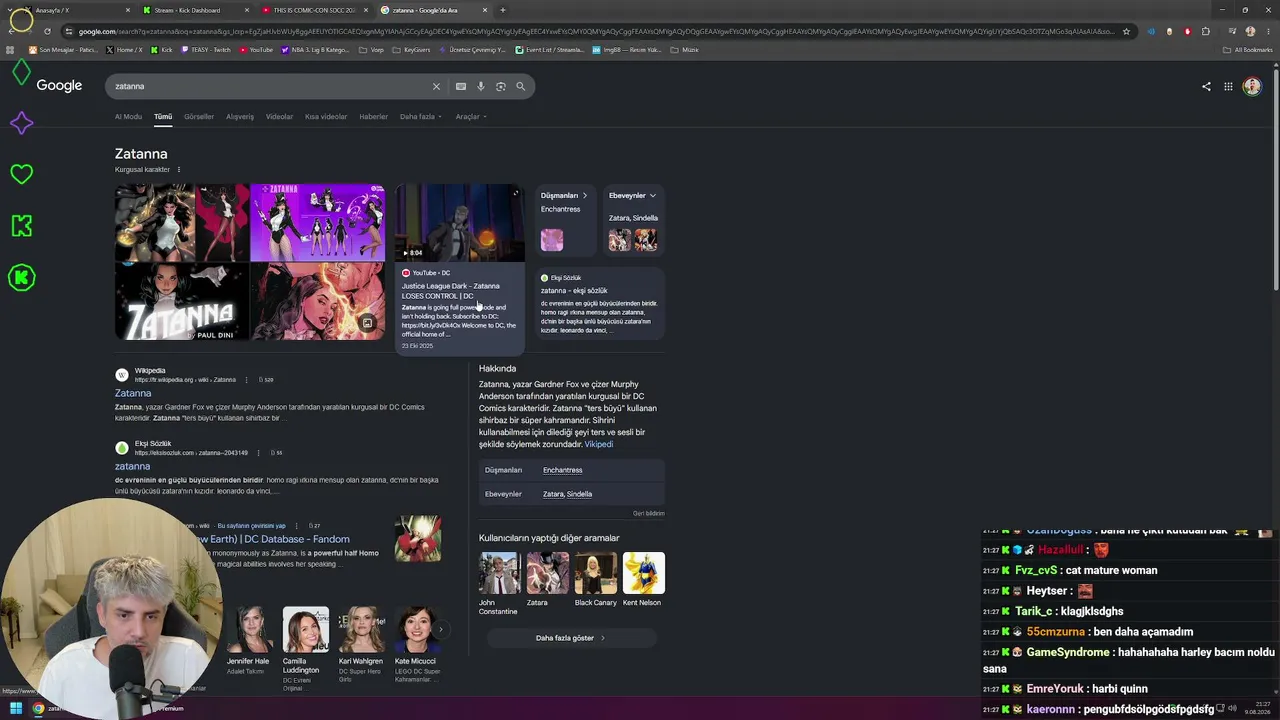
Task: Open the Black Canary related search thumbnail
Action: [x=595, y=573]
